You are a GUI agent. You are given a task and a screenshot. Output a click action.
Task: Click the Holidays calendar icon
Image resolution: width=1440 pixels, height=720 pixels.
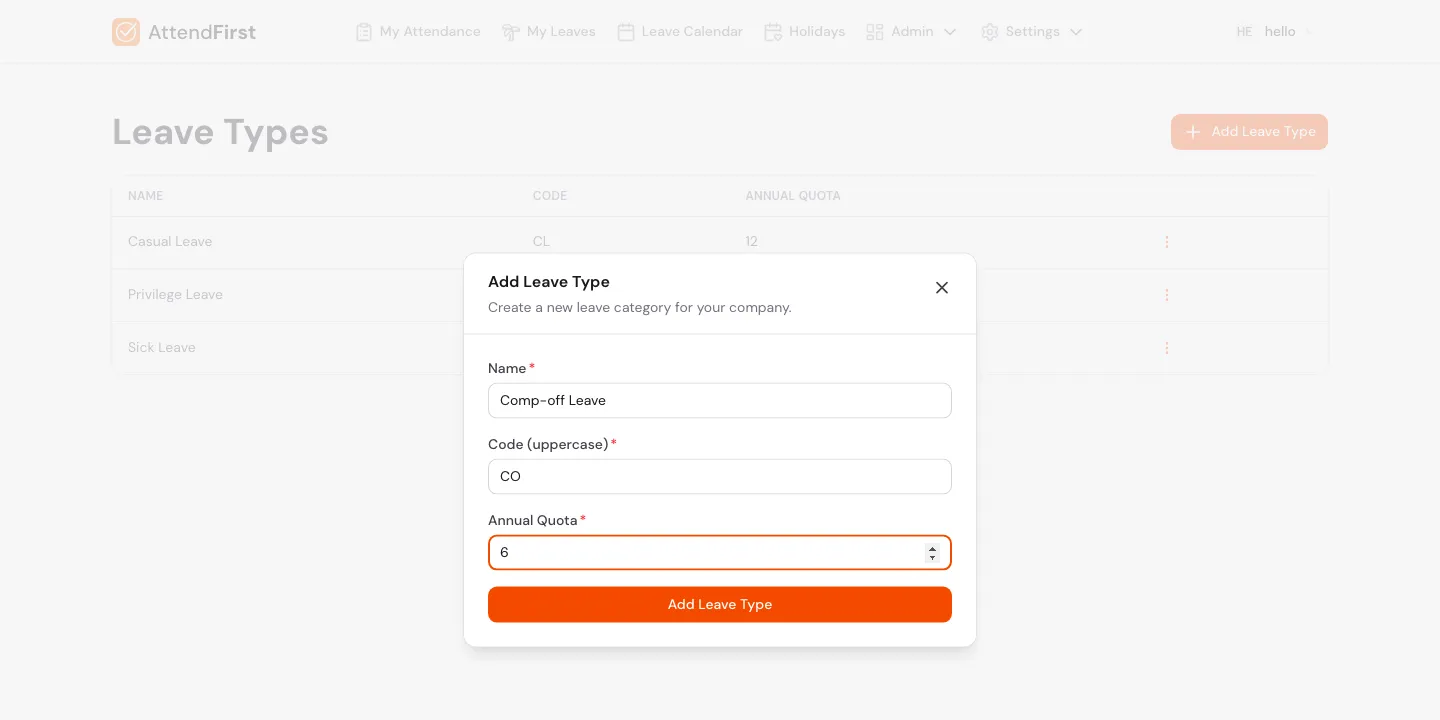(x=773, y=31)
